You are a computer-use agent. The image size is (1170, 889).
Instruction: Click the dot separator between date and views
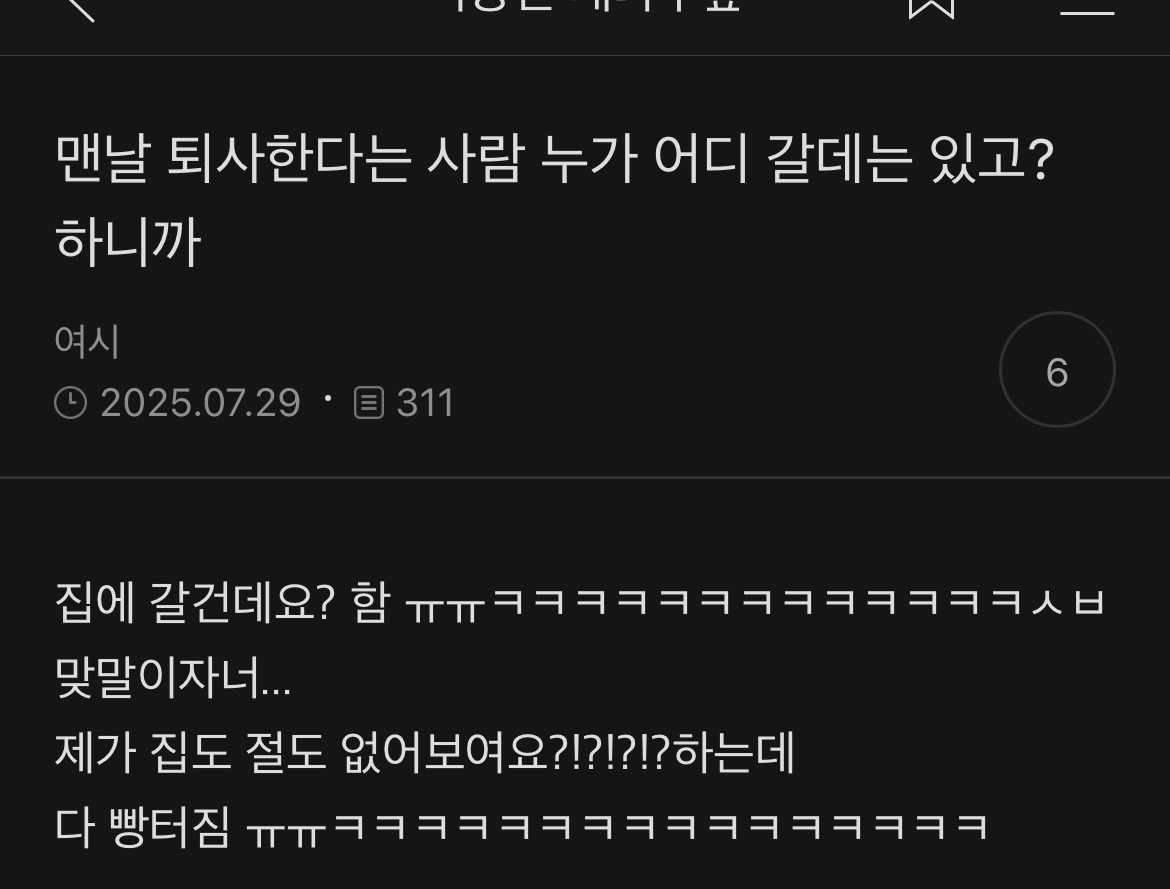click(328, 398)
